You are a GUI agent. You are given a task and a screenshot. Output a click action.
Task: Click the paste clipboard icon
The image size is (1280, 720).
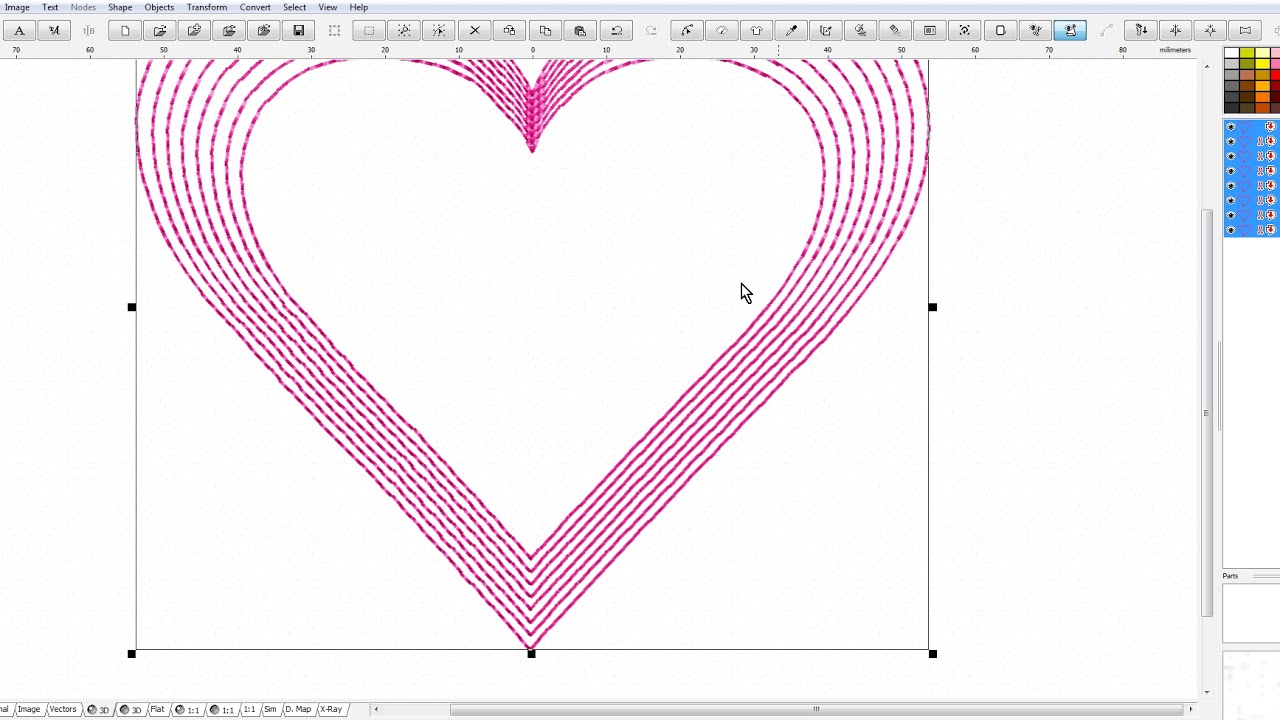coord(580,30)
